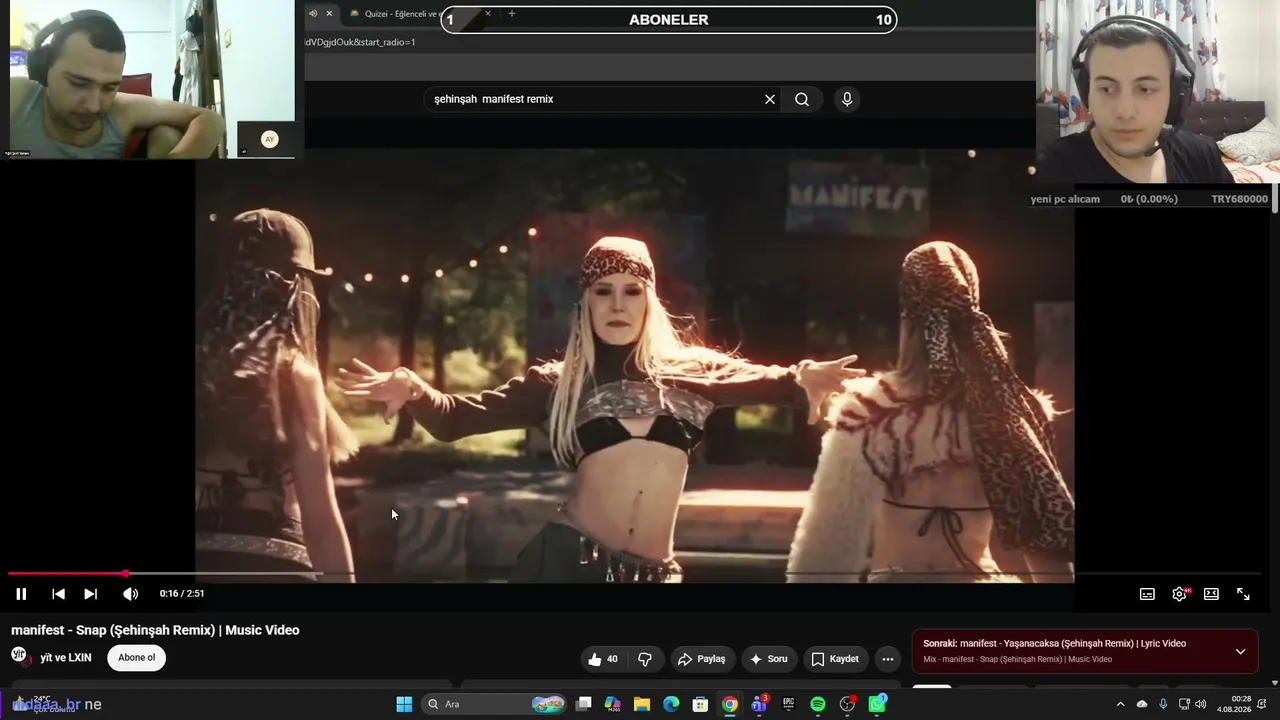Open the Soru ask button

pyautogui.click(x=769, y=659)
